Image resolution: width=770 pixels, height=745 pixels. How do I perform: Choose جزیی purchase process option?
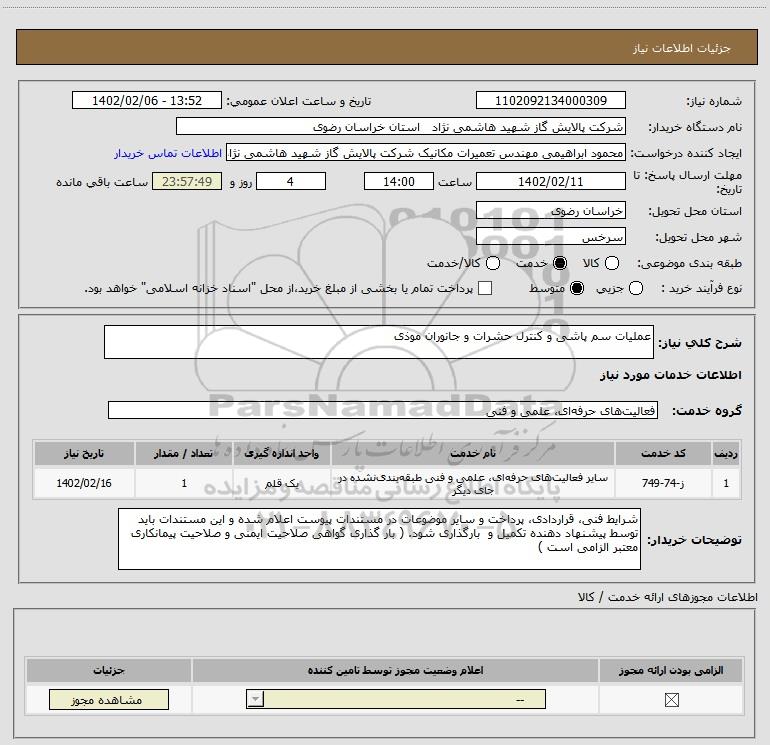tap(635, 288)
